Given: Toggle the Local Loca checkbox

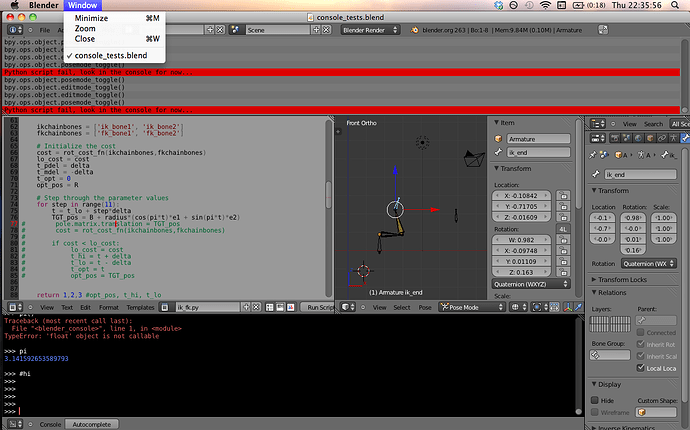Looking at the screenshot, I should (640, 368).
